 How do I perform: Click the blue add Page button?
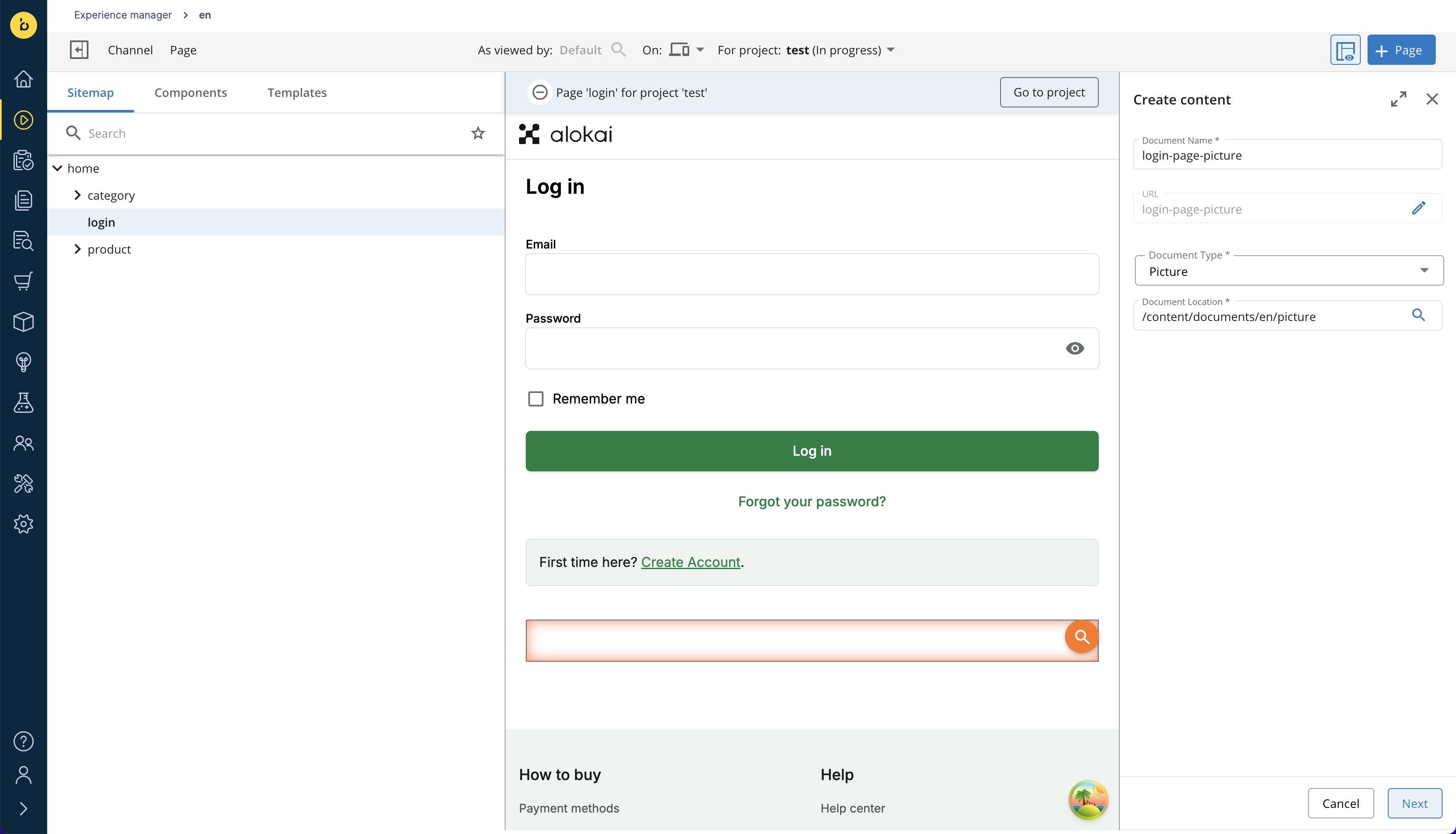click(1401, 50)
